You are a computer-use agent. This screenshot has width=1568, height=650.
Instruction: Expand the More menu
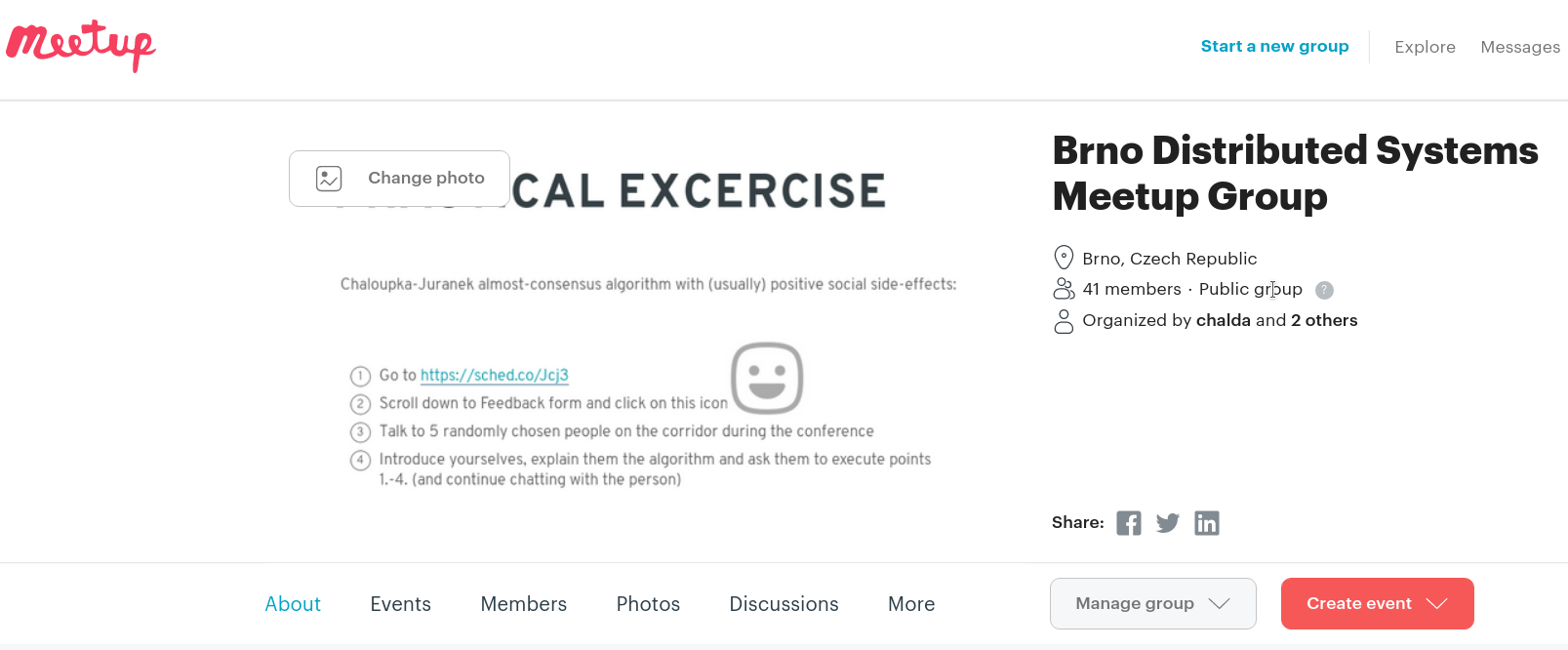click(x=911, y=604)
